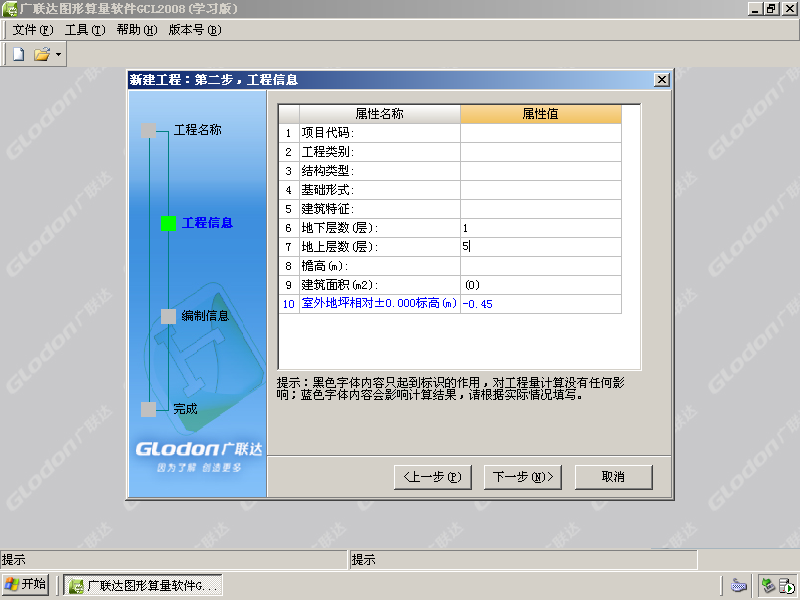Select the 工程名称 step in the wizard
The image size is (800, 600).
(197, 130)
